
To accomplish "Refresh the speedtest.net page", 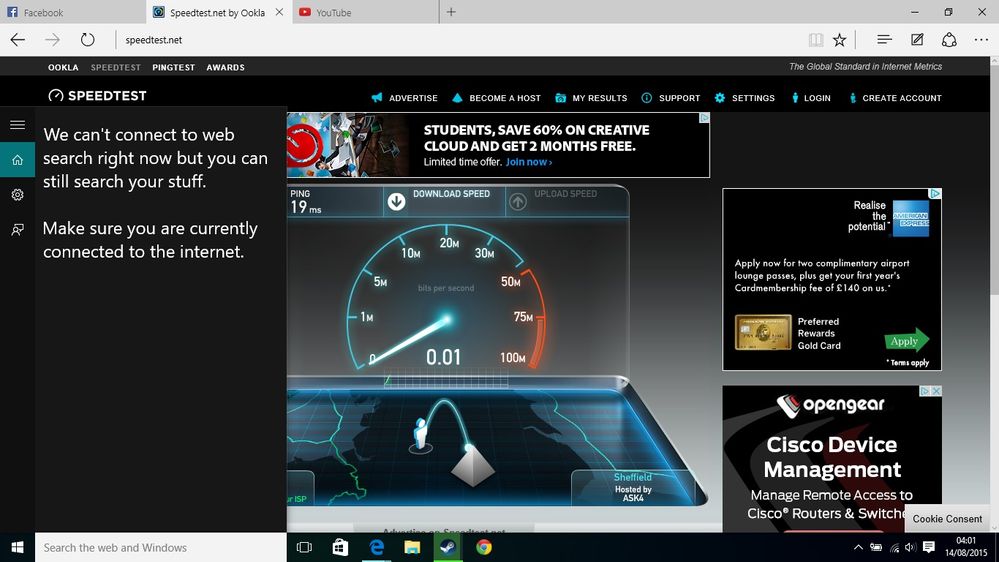I will pyautogui.click(x=87, y=40).
